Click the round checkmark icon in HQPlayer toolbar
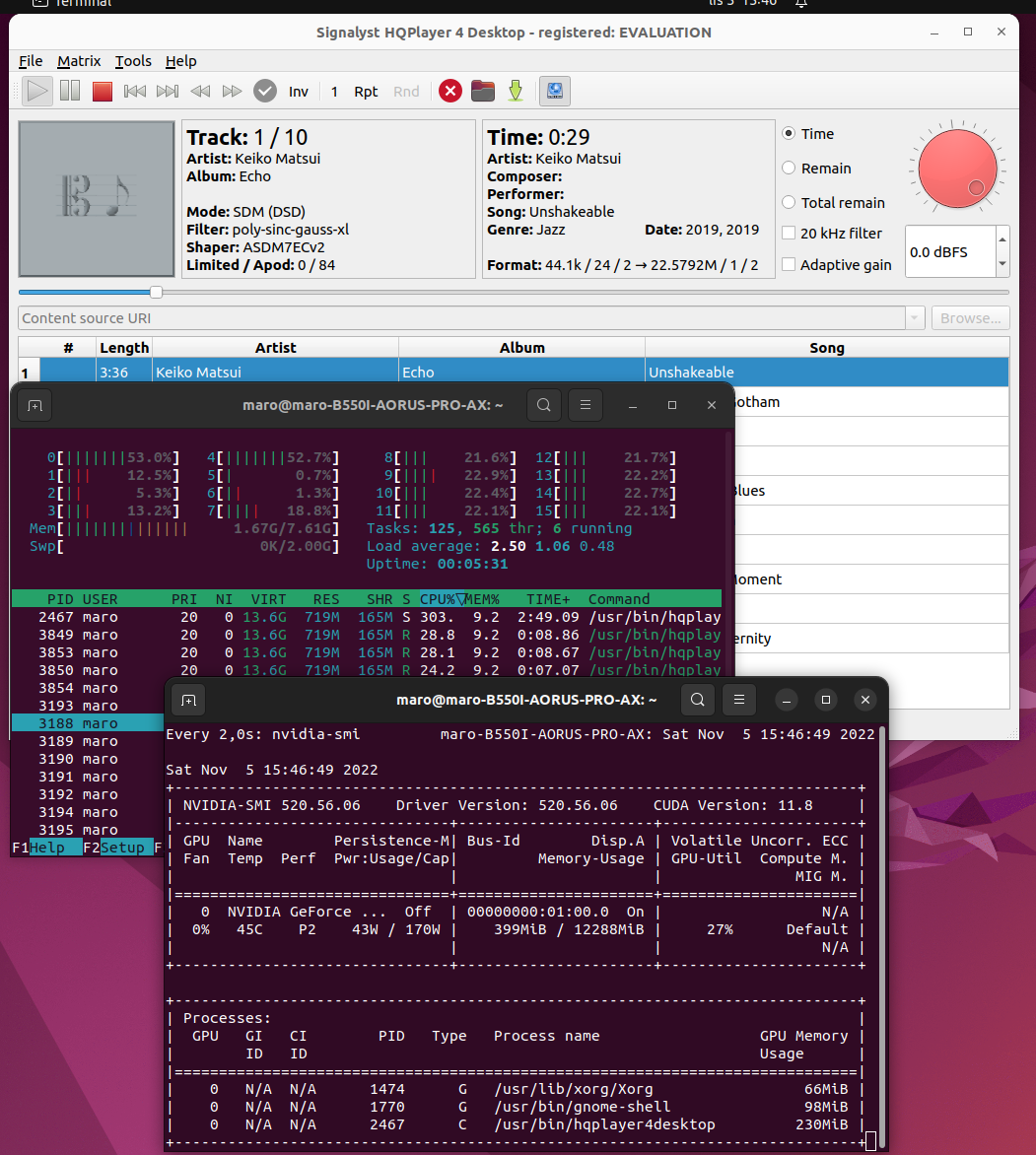Image resolution: width=1036 pixels, height=1155 pixels. tap(264, 92)
